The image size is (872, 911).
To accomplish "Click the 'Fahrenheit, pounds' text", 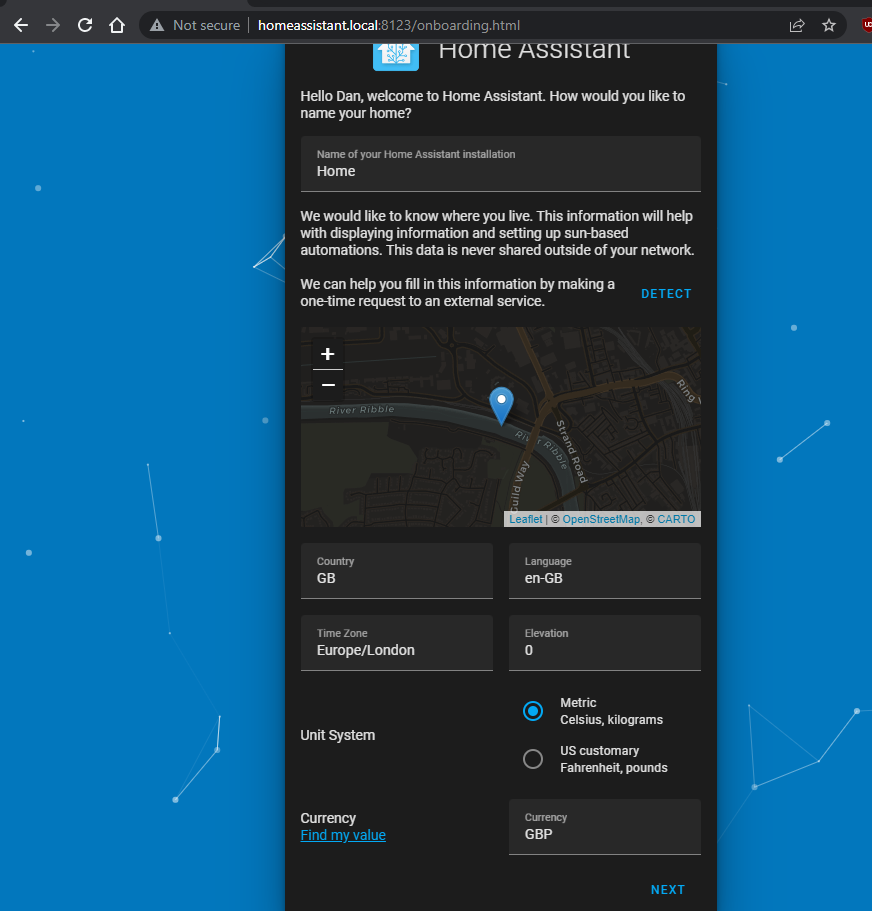I will click(613, 768).
